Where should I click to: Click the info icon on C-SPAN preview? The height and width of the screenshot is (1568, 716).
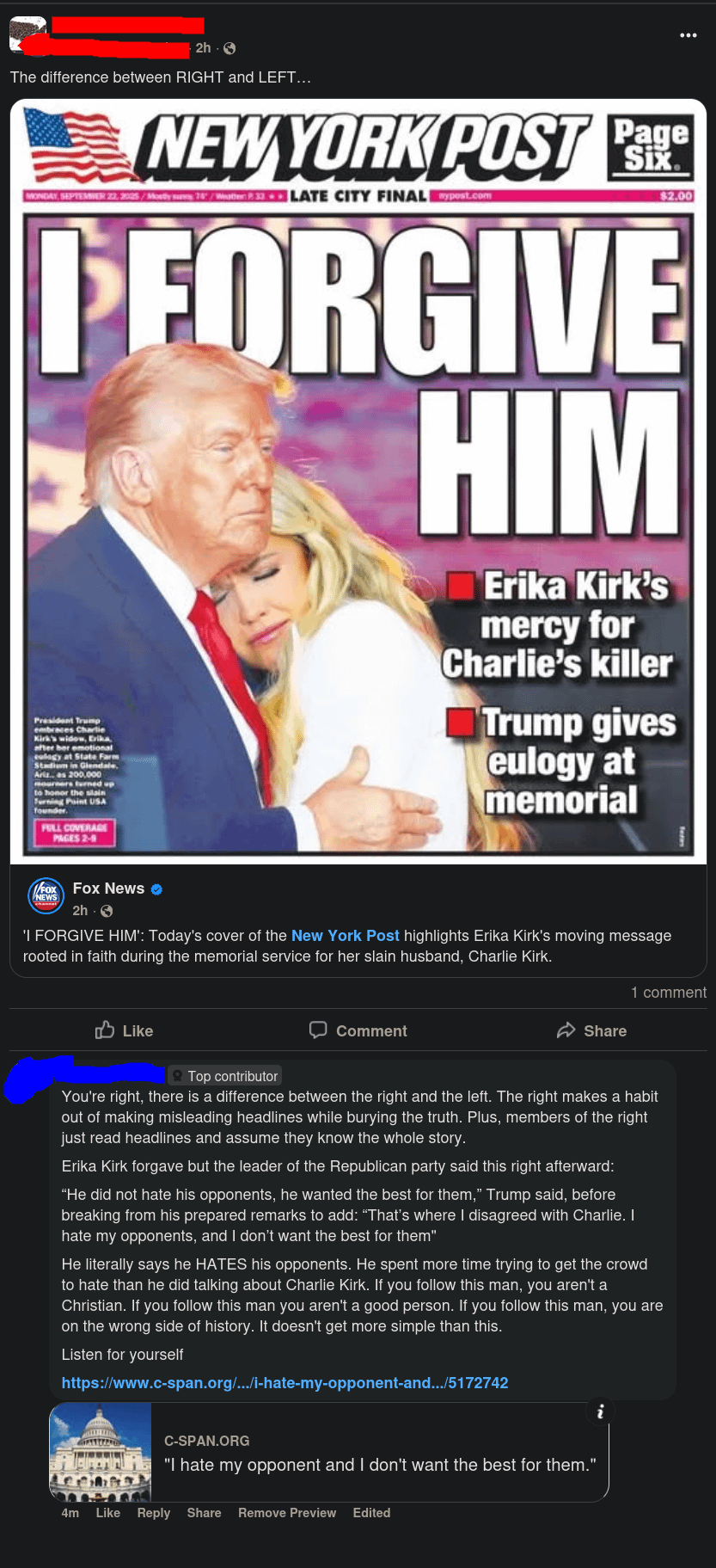(x=600, y=1411)
